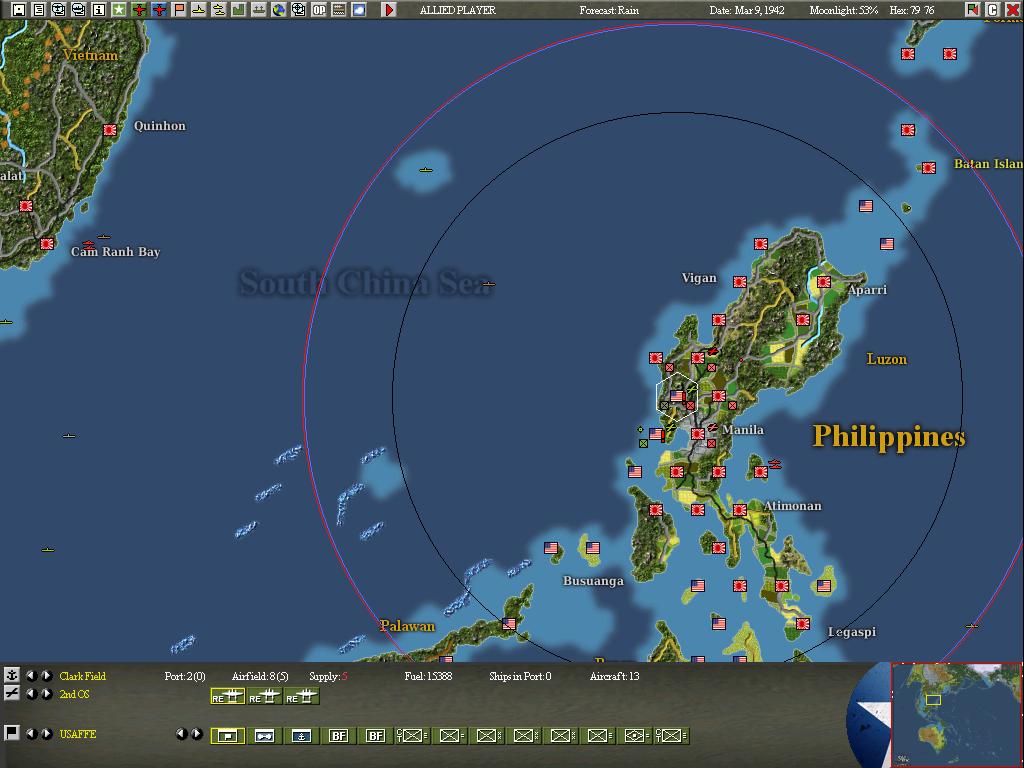Image resolution: width=1024 pixels, height=768 pixels.
Task: Click the Japanese base marker at Atimonan
Action: pos(739,509)
